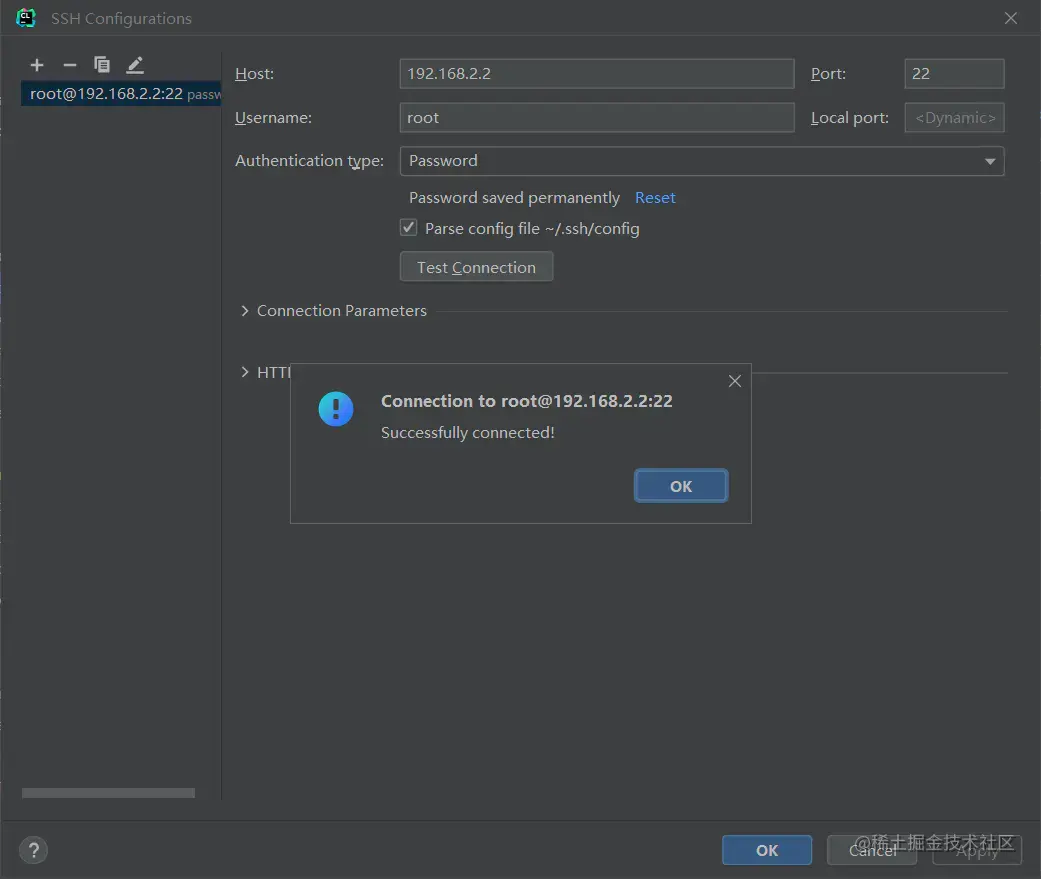Screen dimensions: 1041x879
Task: Click the Local port Dynamic field
Action: point(954,118)
